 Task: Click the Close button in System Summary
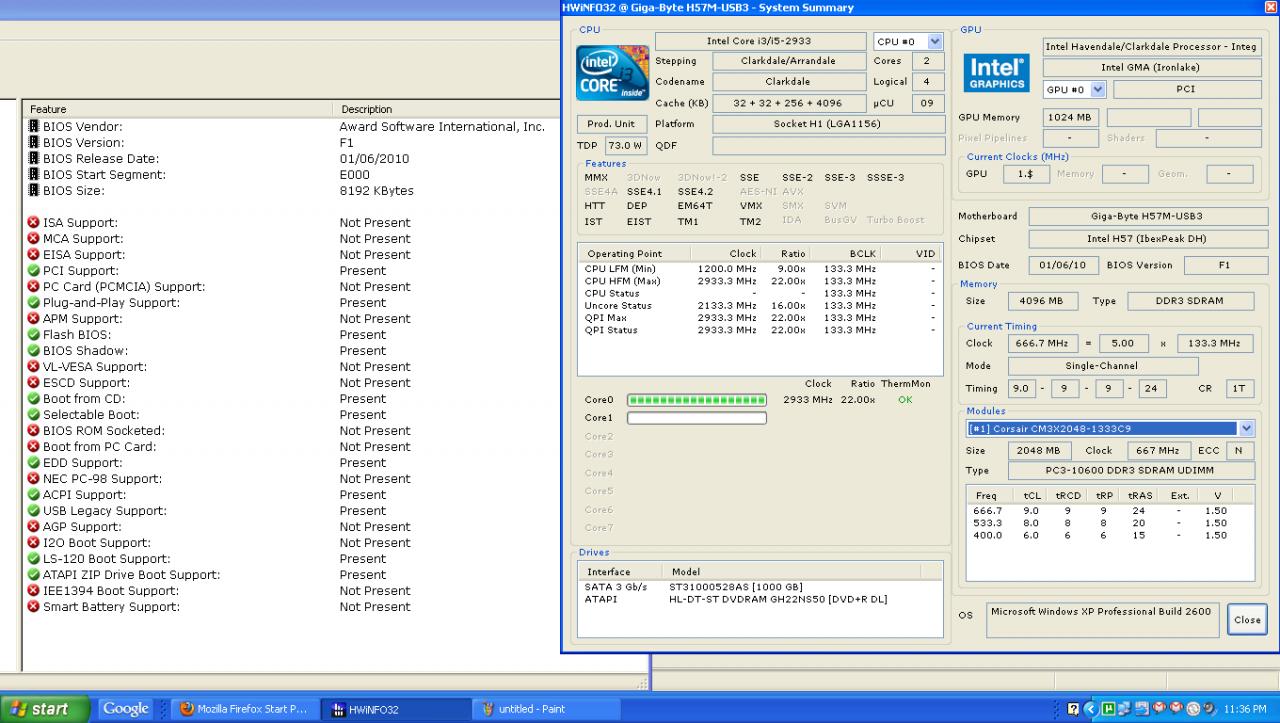click(1247, 619)
